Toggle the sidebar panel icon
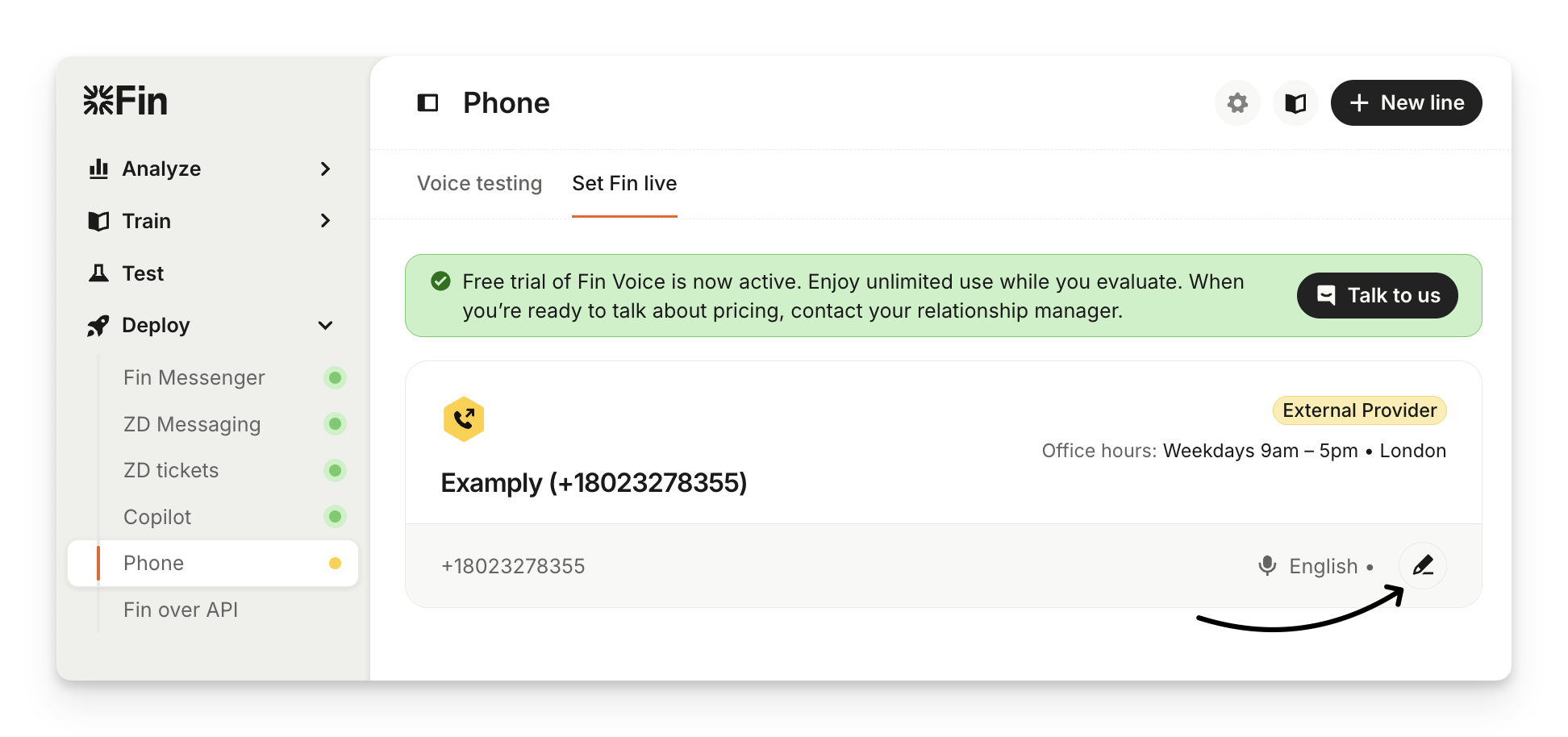1568x737 pixels. click(427, 102)
